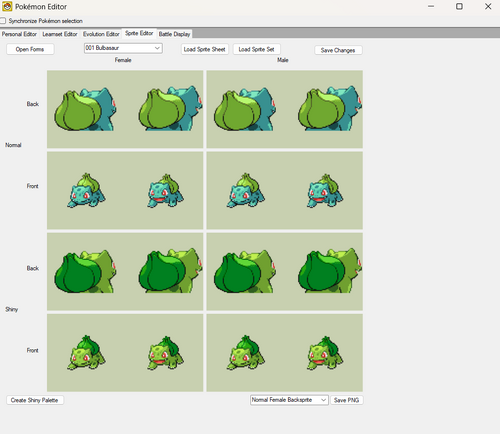Viewport: 500px width, 434px height.
Task: Click the Pokémon Editor app icon
Action: (7, 6)
